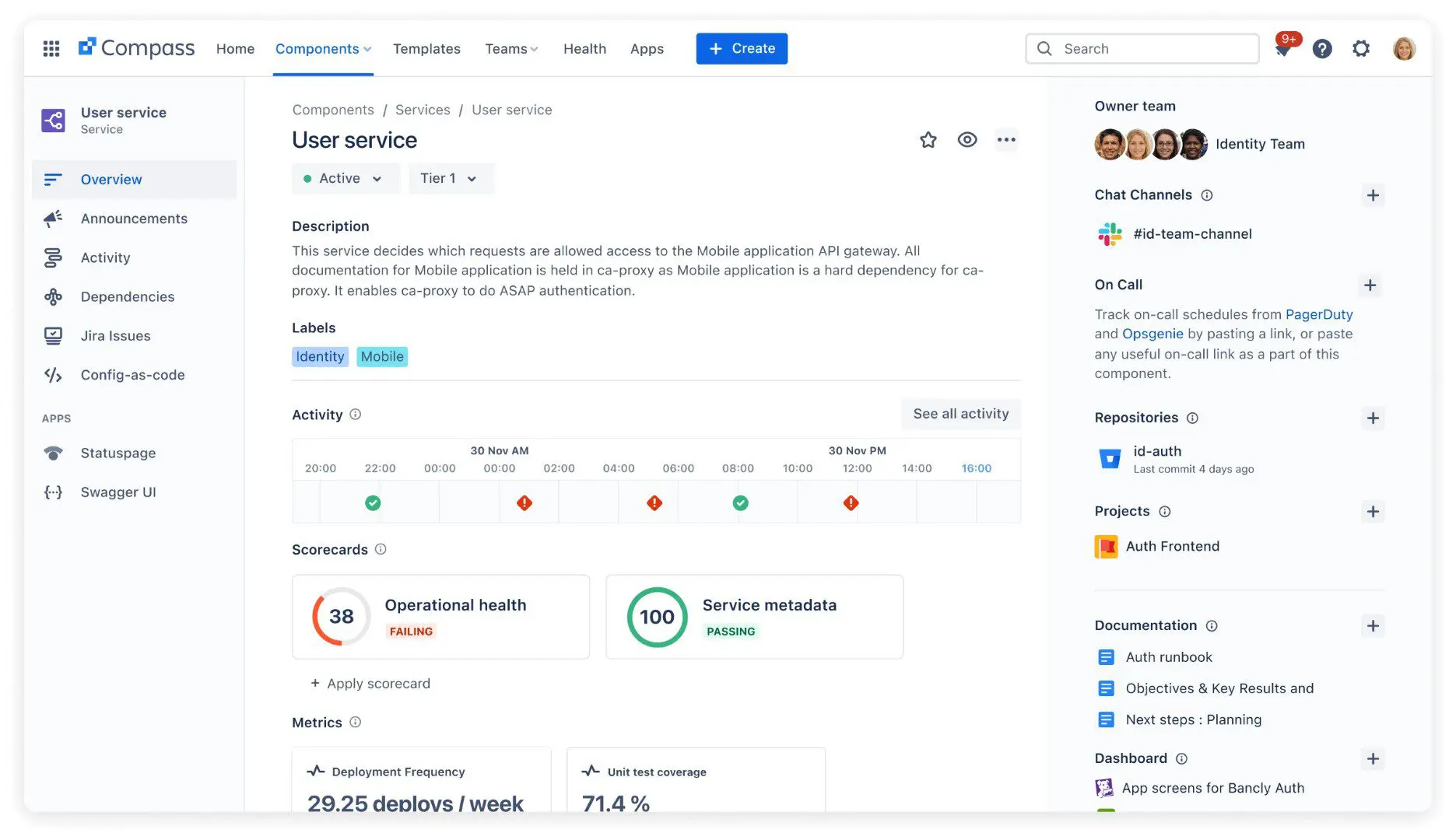Viewport: 1456px width, 840px height.
Task: Click the 100 score progress ring
Action: [x=658, y=617]
